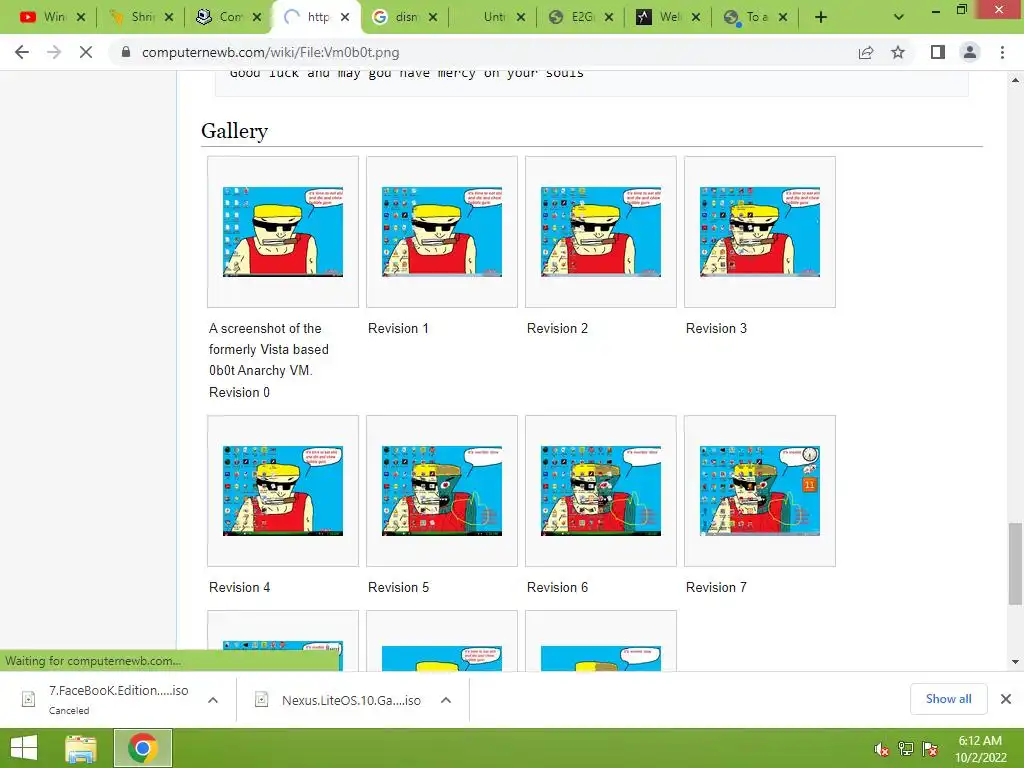Click the Revision 5 caption text
Viewport: 1024px width, 768px height.
pyautogui.click(x=398, y=587)
